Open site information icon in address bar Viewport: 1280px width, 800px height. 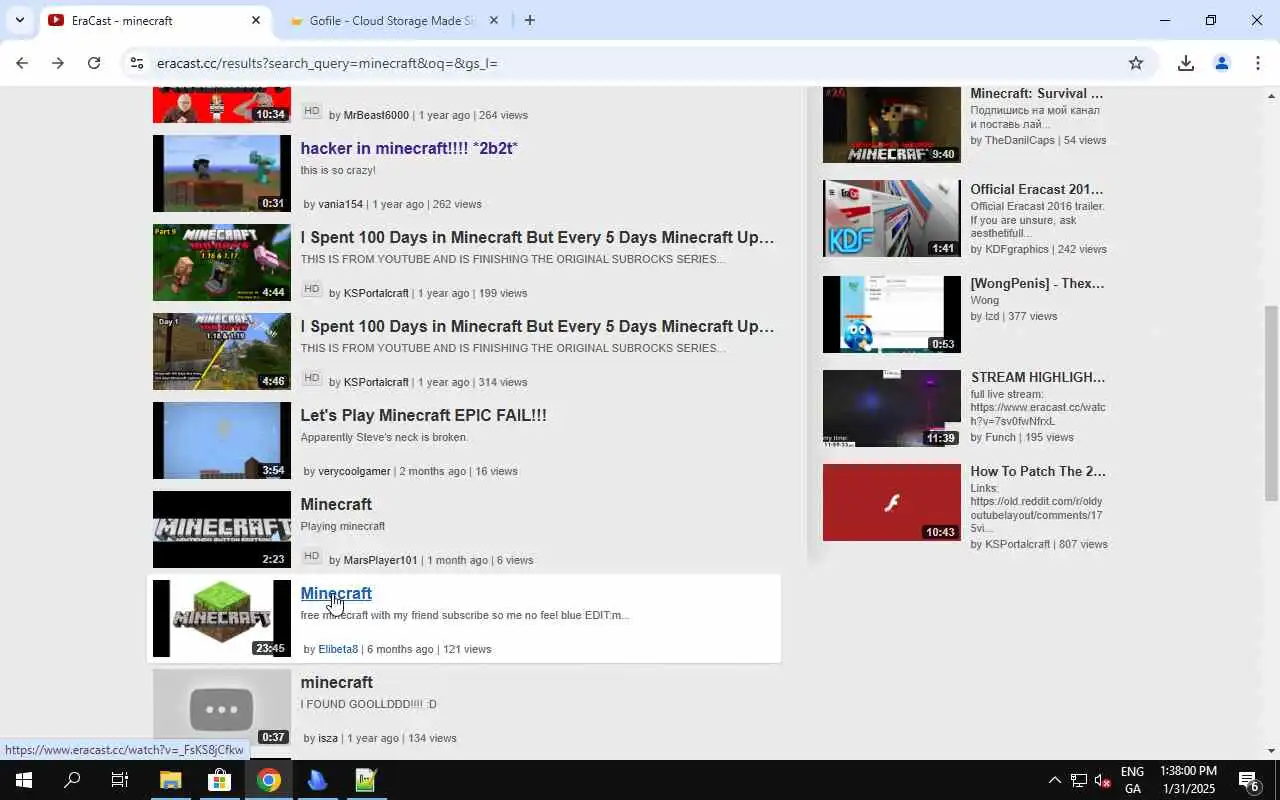pos(136,63)
